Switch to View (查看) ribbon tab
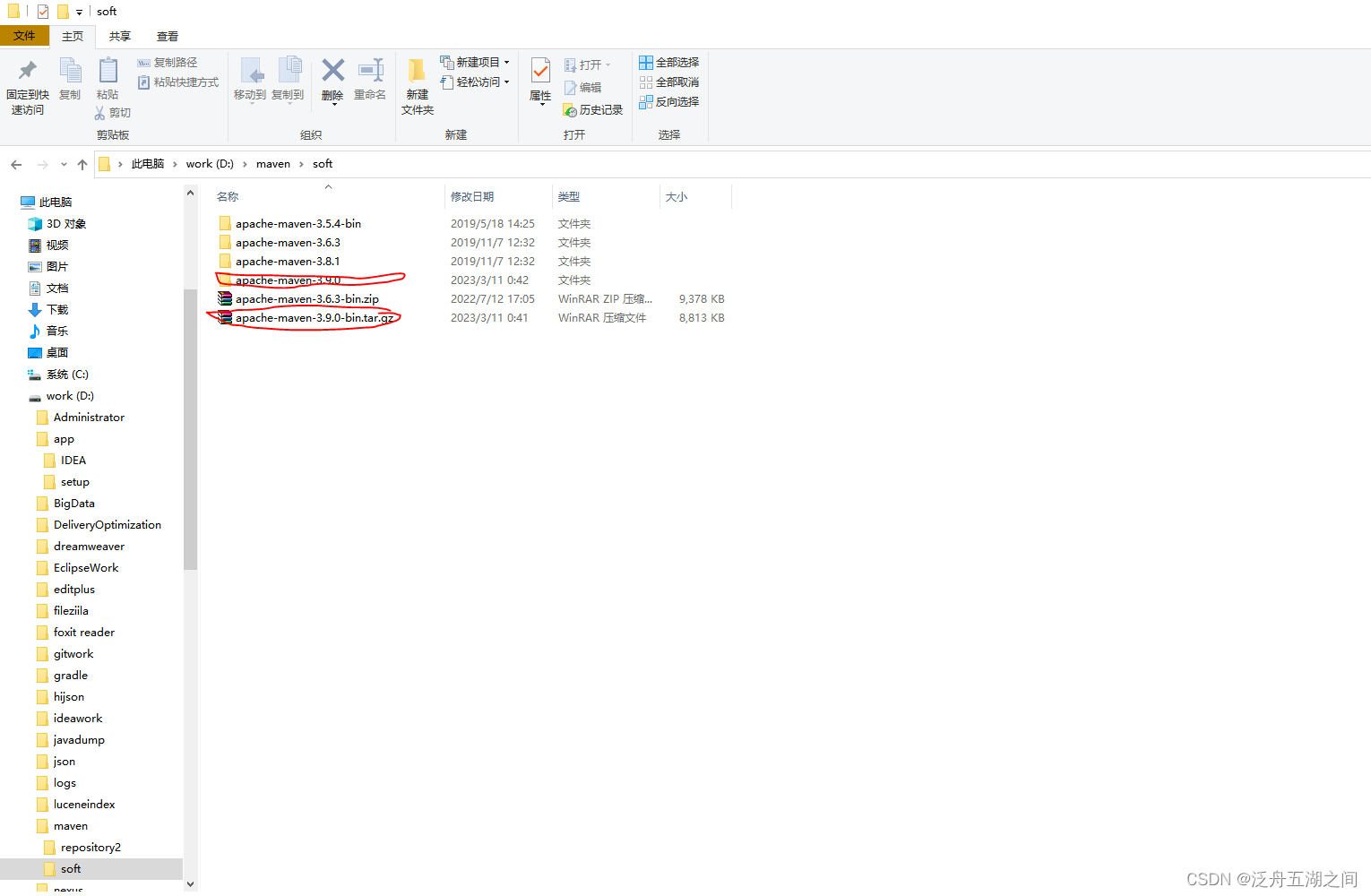The image size is (1371, 896). 168,37
